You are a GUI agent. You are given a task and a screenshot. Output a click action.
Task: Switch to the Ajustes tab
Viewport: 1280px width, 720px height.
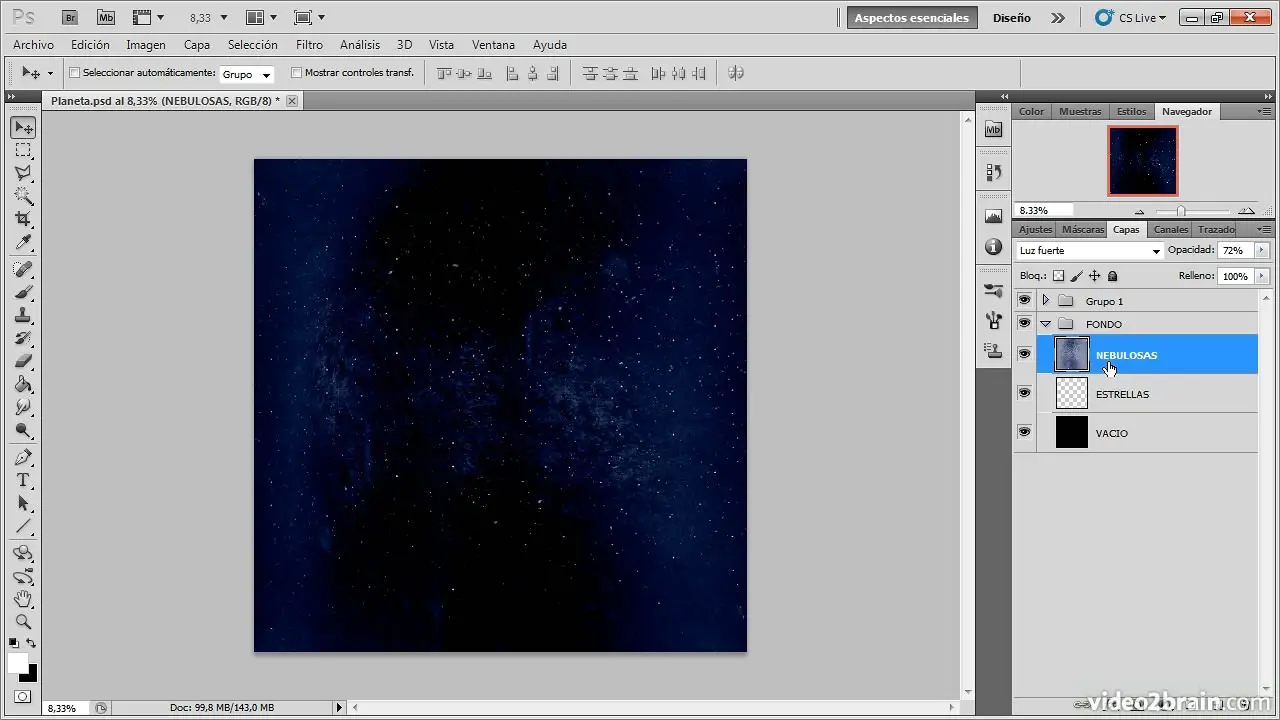pyautogui.click(x=1035, y=230)
